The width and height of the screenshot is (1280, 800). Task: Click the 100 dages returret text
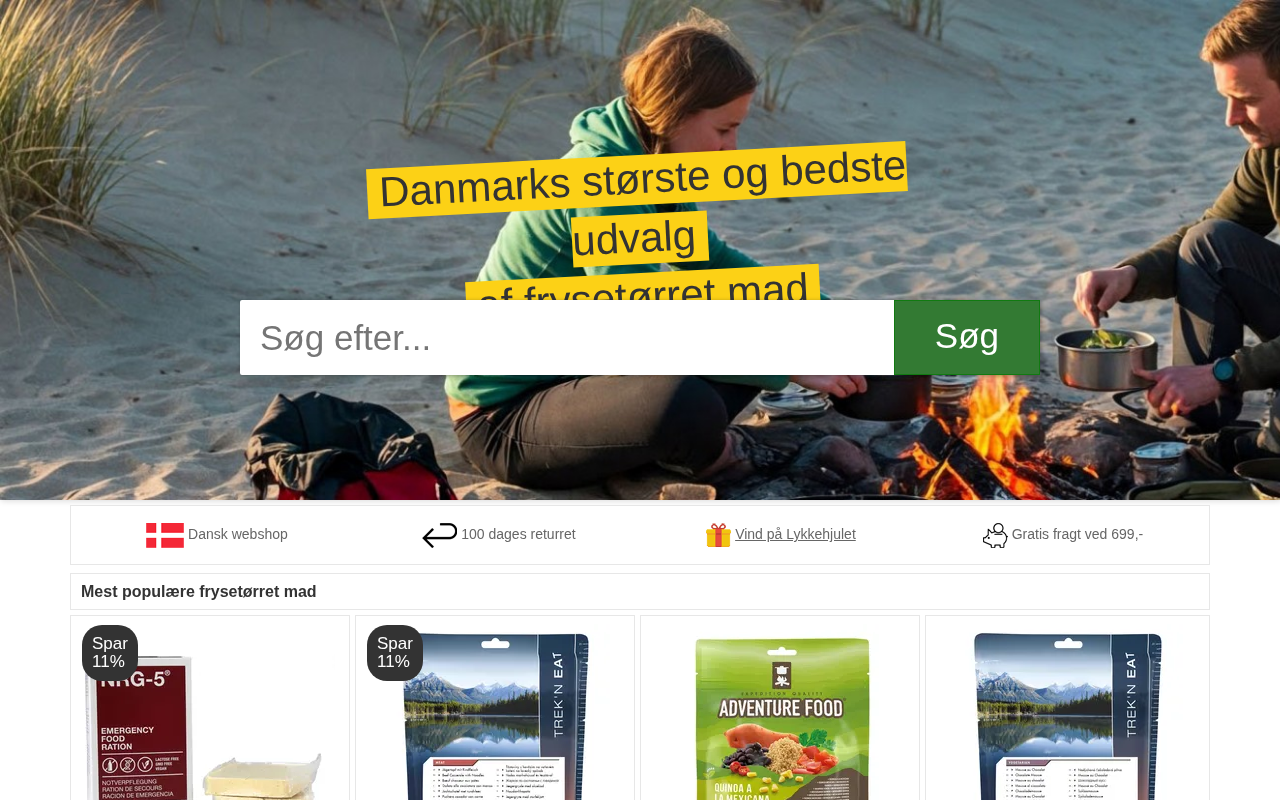tap(518, 534)
